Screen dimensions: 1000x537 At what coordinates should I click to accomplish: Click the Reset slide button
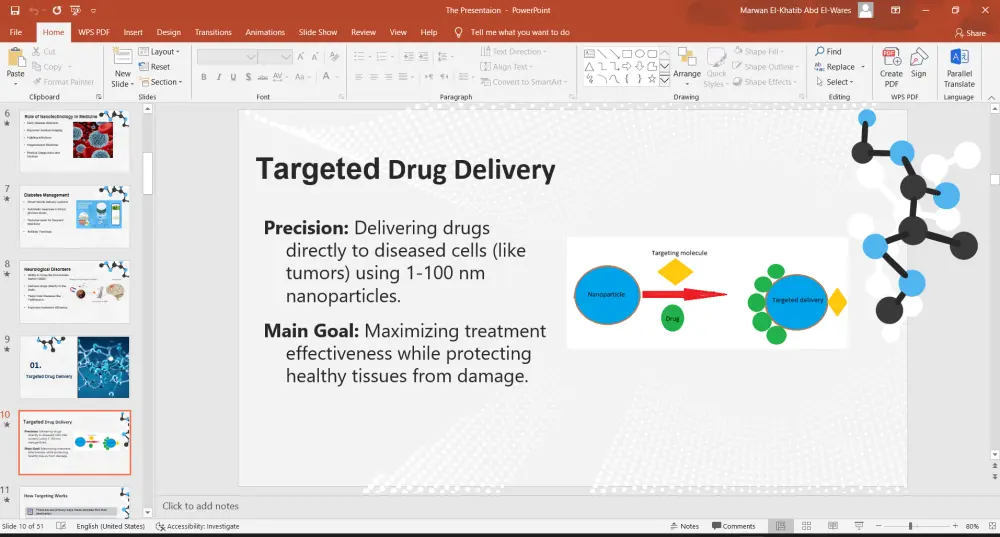154,66
